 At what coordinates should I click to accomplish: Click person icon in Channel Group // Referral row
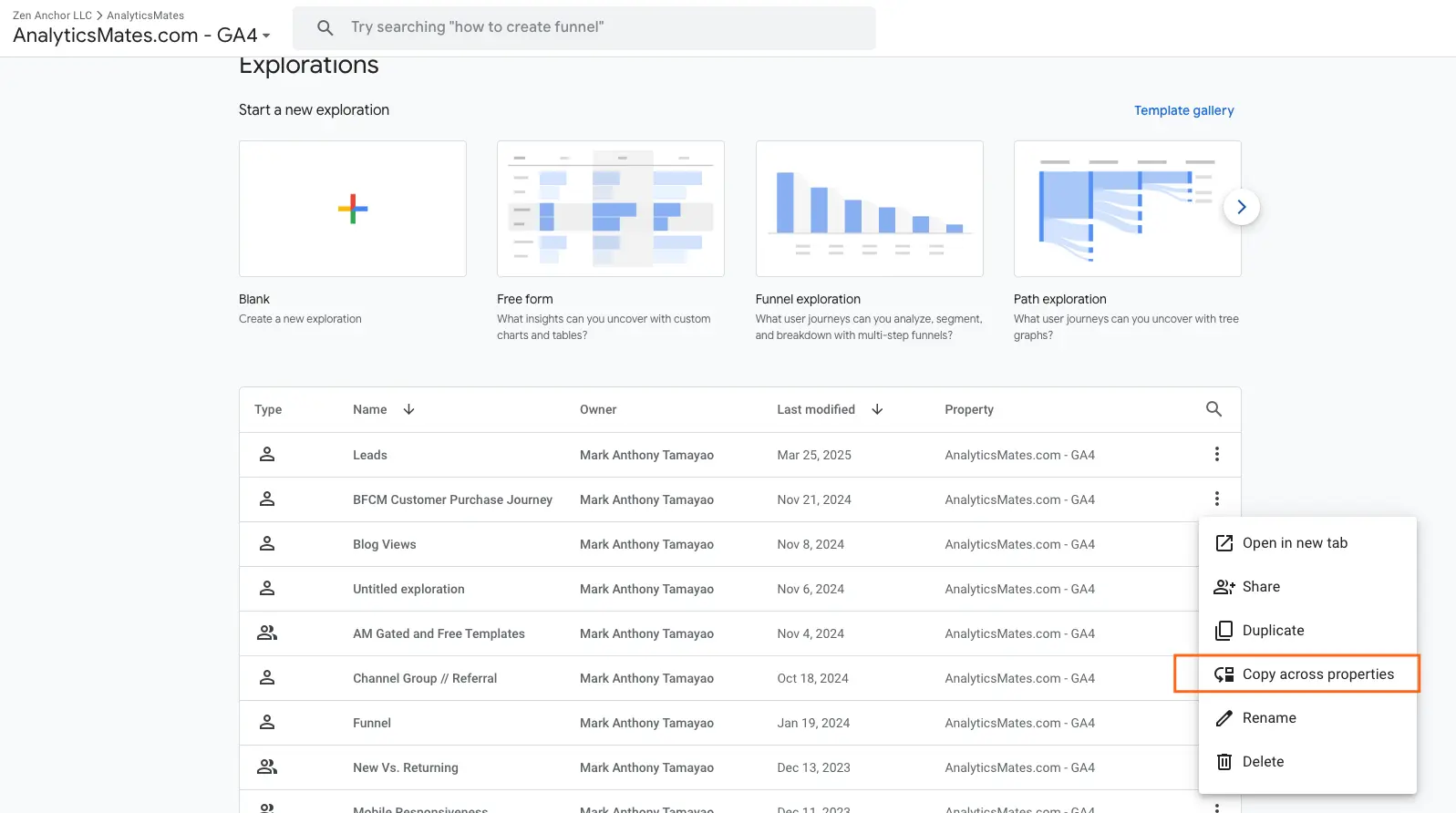[x=267, y=677]
